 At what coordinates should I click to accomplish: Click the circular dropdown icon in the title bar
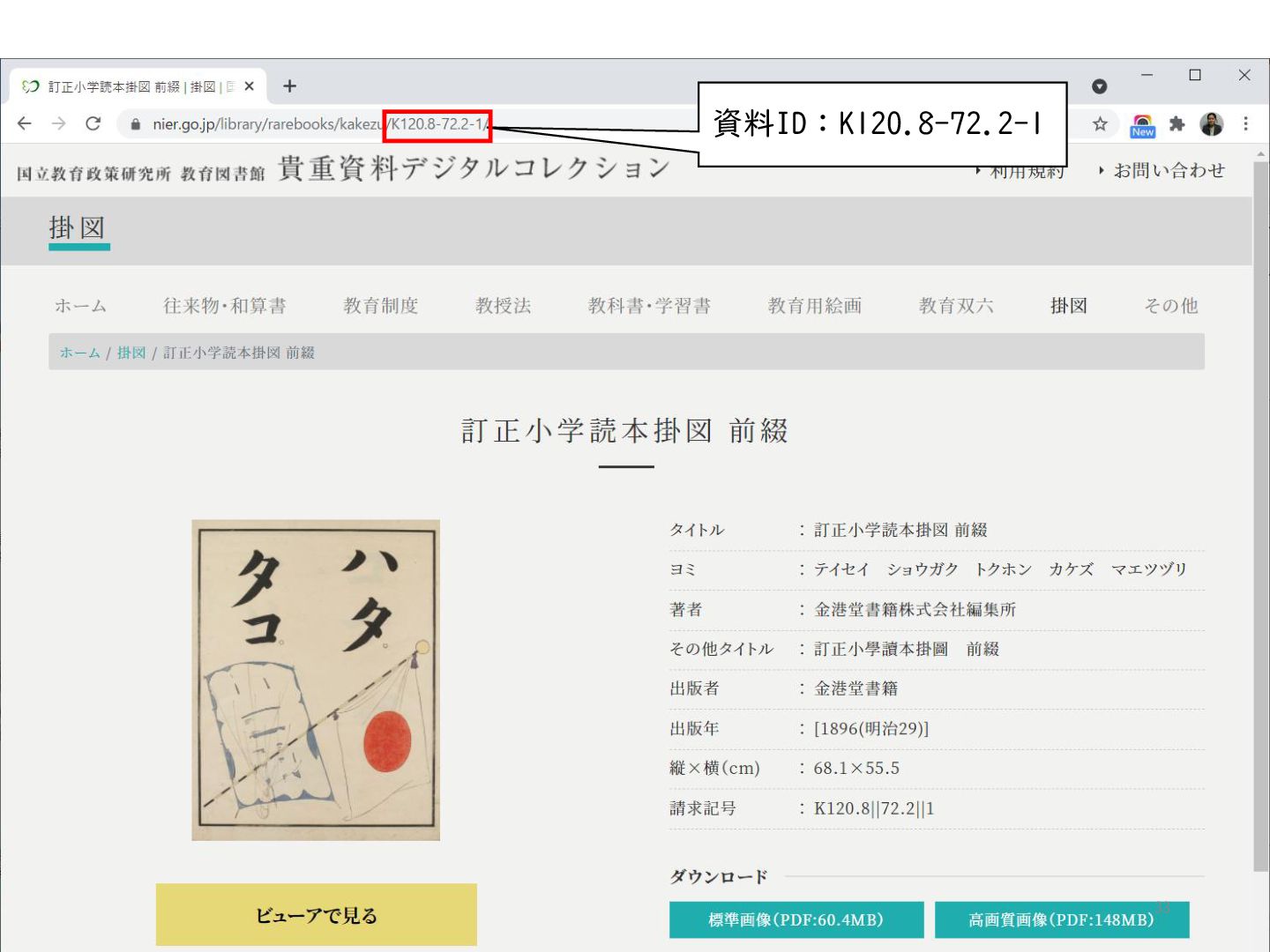(x=1099, y=86)
